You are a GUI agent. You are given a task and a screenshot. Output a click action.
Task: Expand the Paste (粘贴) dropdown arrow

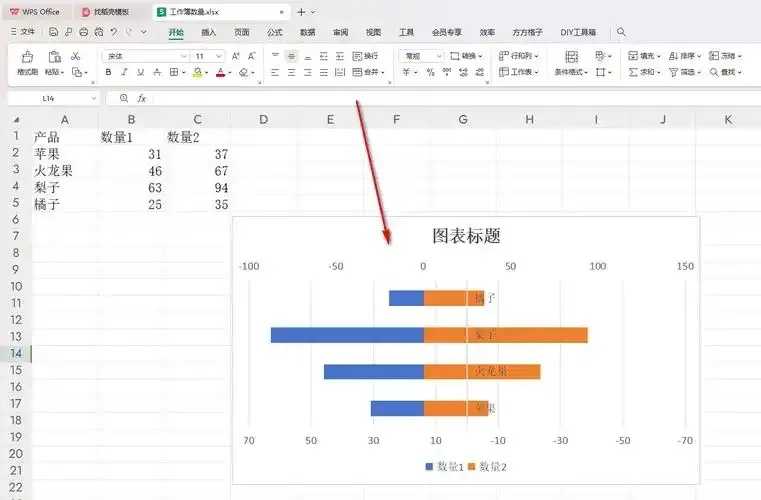(62, 72)
